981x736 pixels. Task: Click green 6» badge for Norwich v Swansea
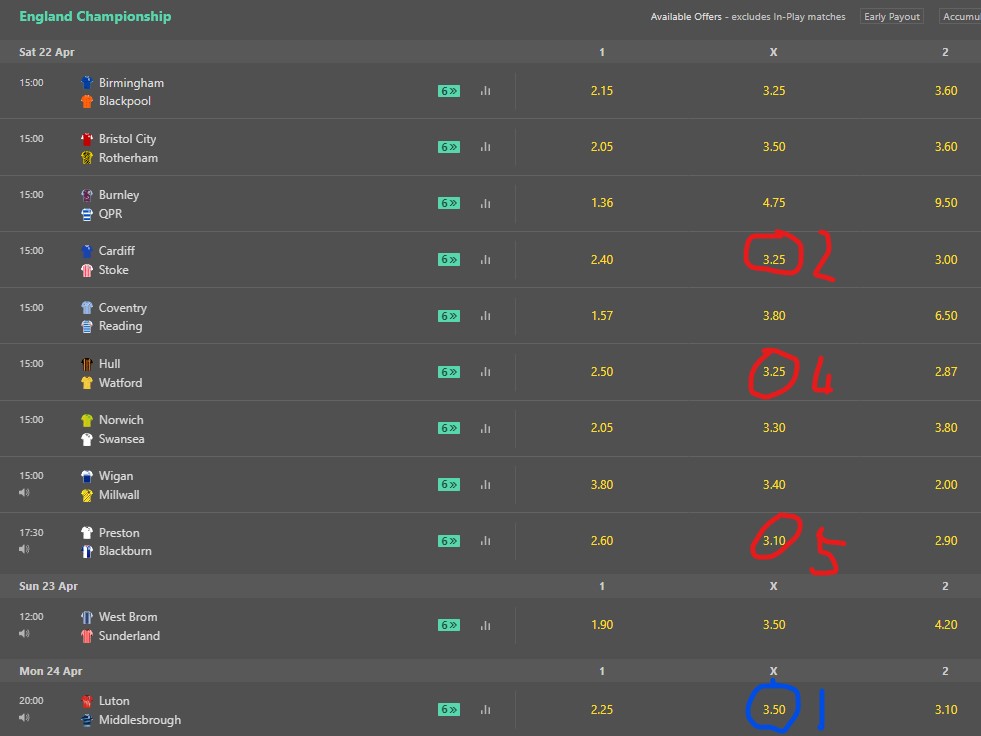pyautogui.click(x=449, y=428)
